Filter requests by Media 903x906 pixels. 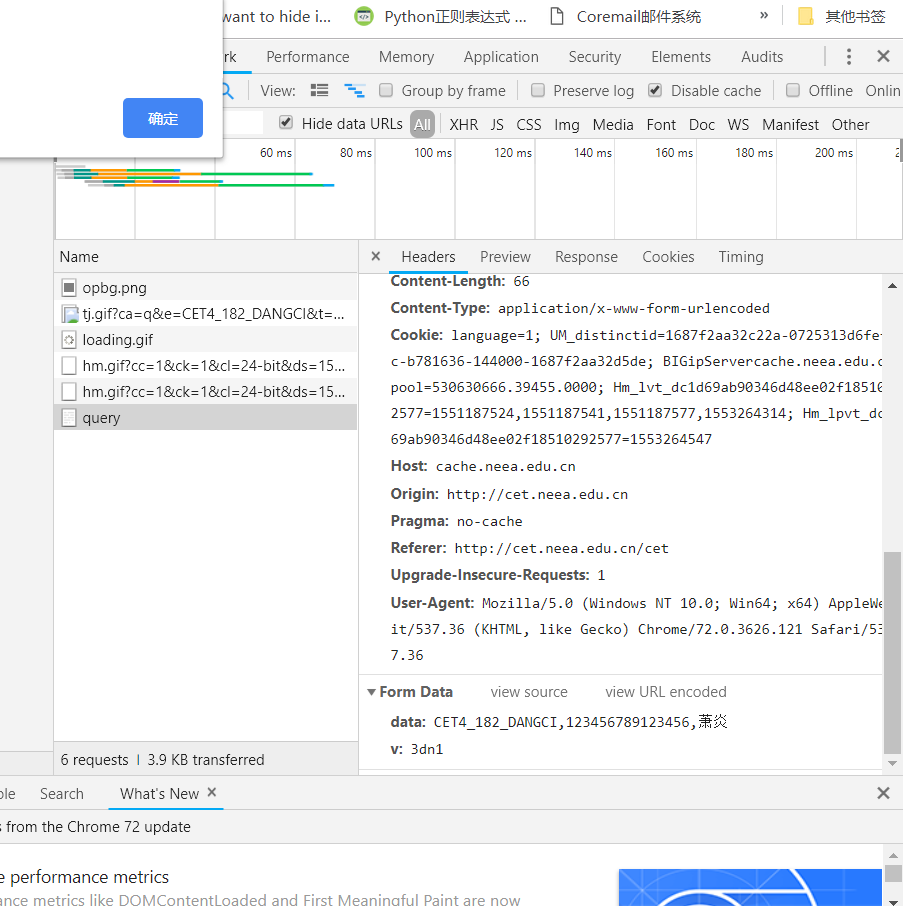pyautogui.click(x=612, y=124)
